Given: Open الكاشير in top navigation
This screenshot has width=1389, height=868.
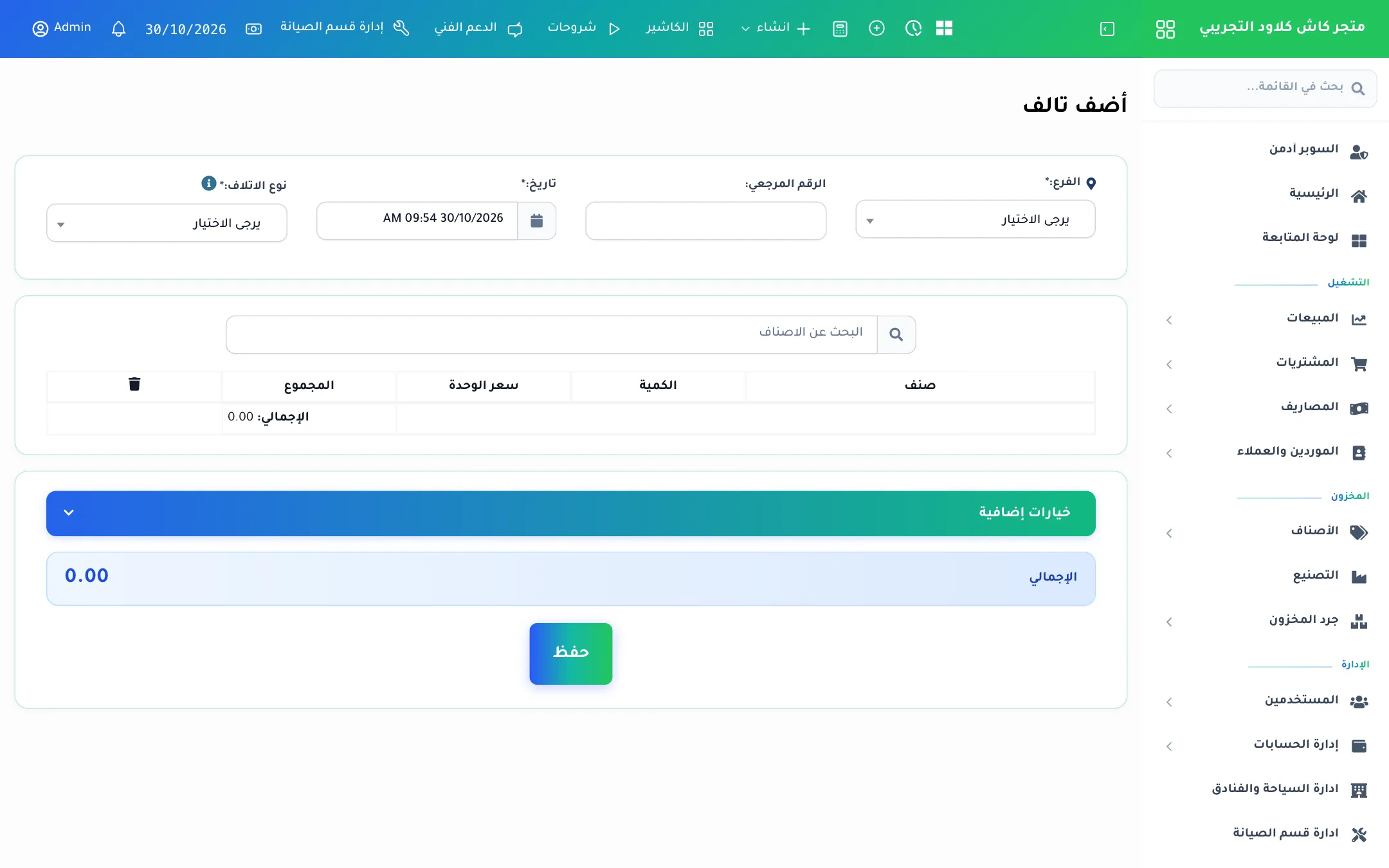Looking at the screenshot, I should pyautogui.click(x=679, y=28).
